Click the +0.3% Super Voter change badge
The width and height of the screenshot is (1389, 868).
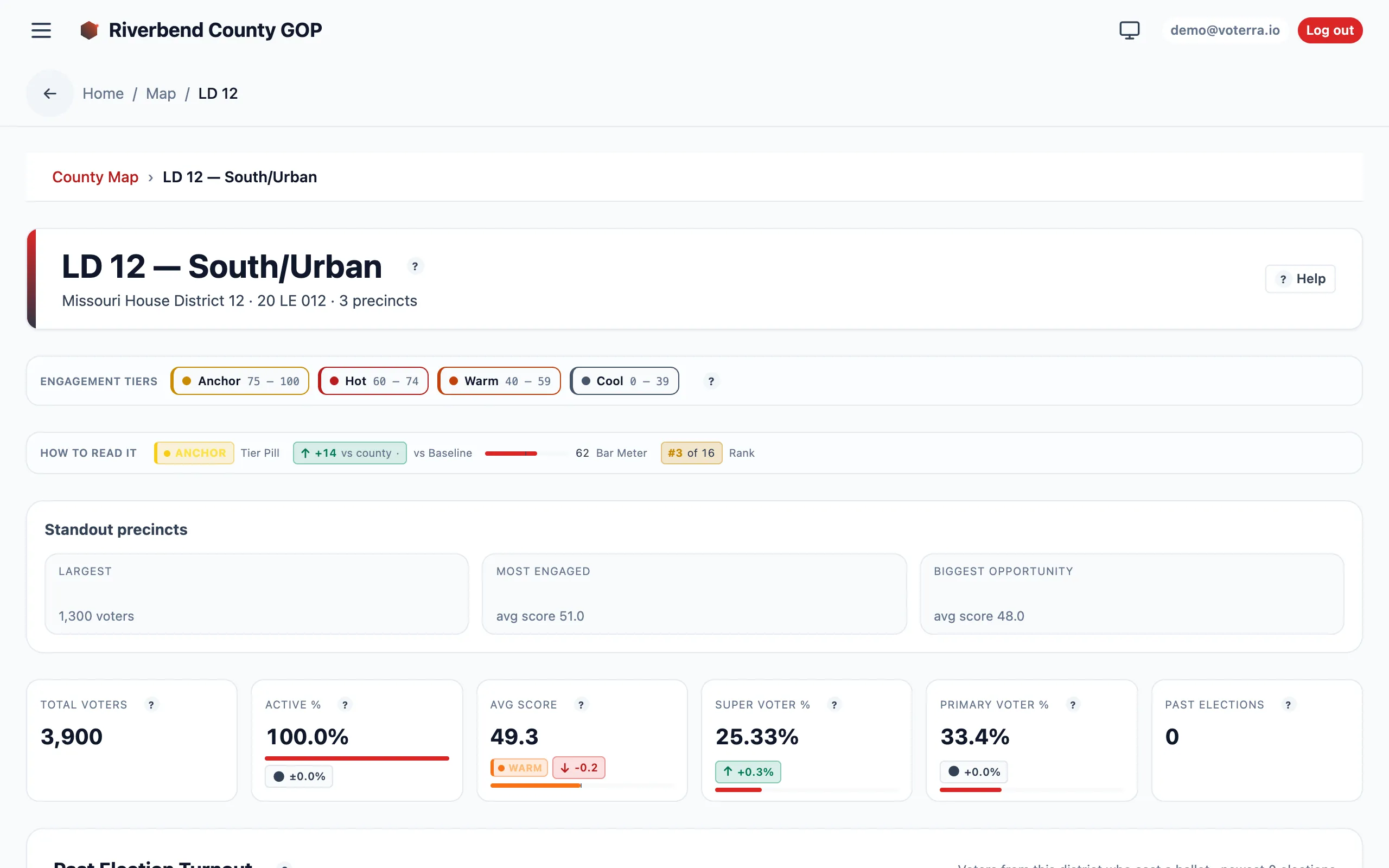pyautogui.click(x=748, y=771)
